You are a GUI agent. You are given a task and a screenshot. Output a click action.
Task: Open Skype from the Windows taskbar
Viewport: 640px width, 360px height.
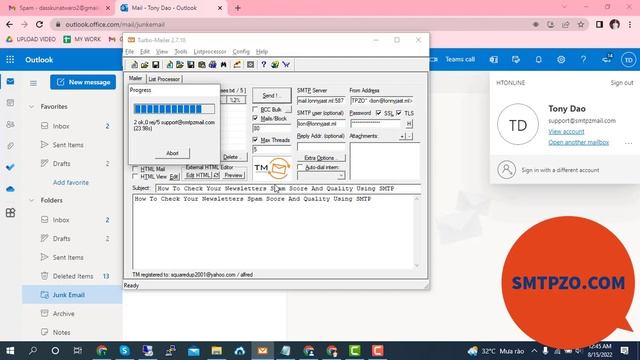124,351
